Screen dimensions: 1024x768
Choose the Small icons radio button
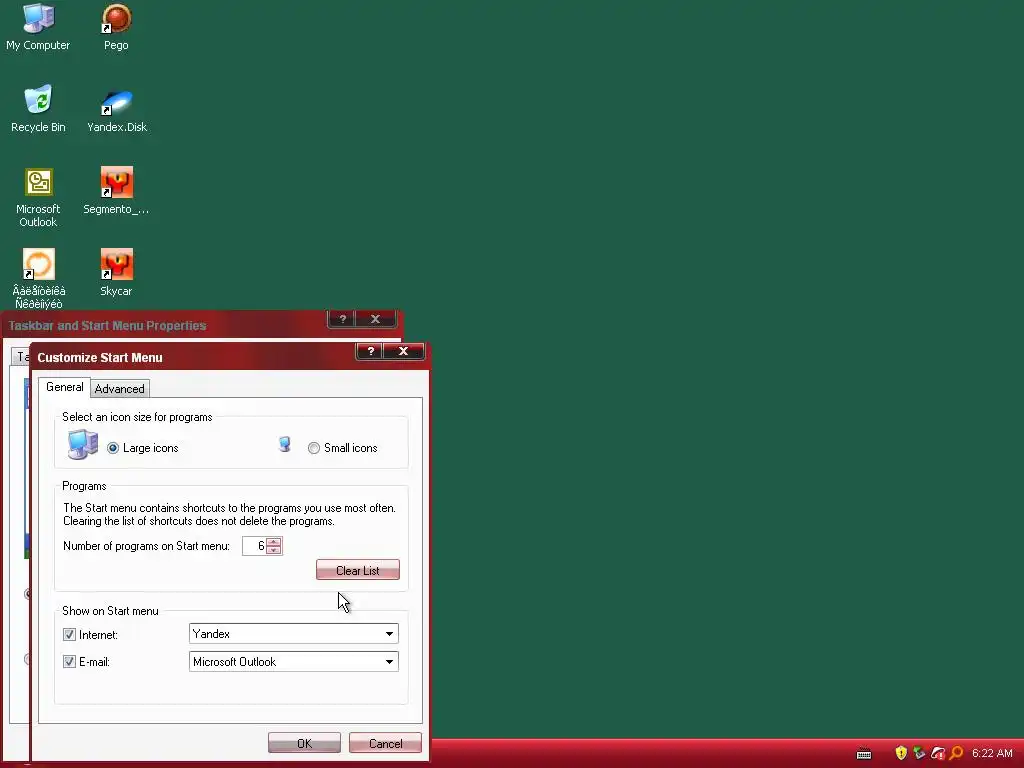coord(313,448)
